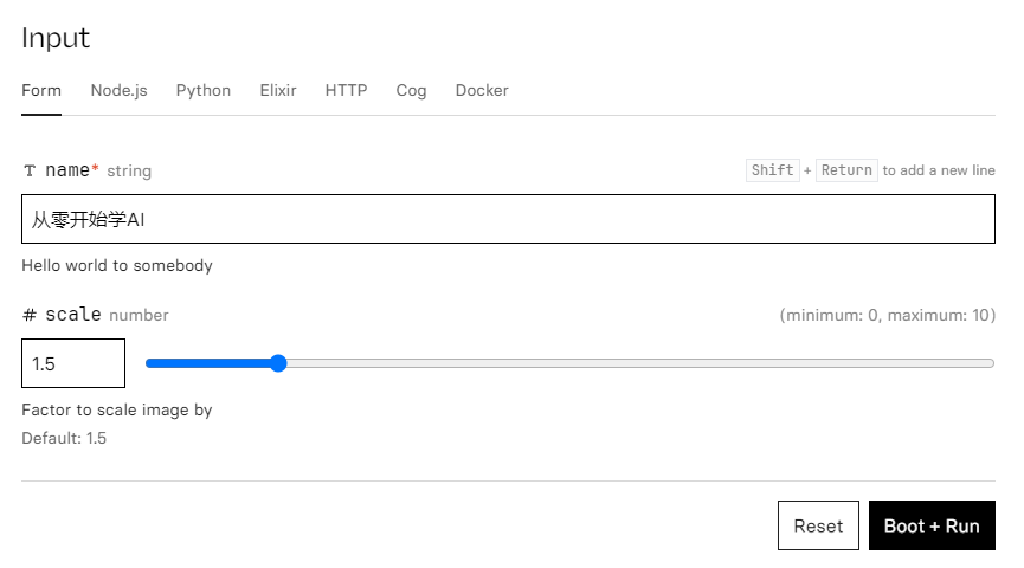Open the HTTP tab
This screenshot has width=1024, height=568.
pos(346,91)
